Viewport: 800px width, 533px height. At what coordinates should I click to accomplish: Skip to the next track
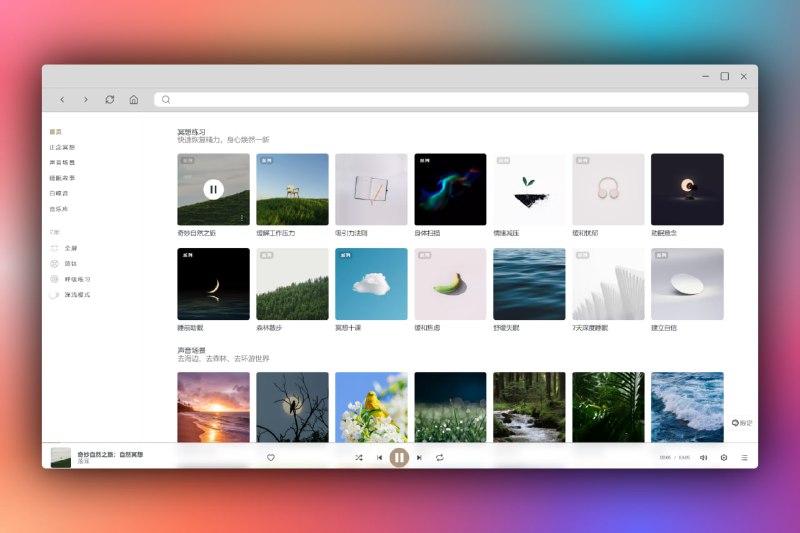tap(419, 458)
